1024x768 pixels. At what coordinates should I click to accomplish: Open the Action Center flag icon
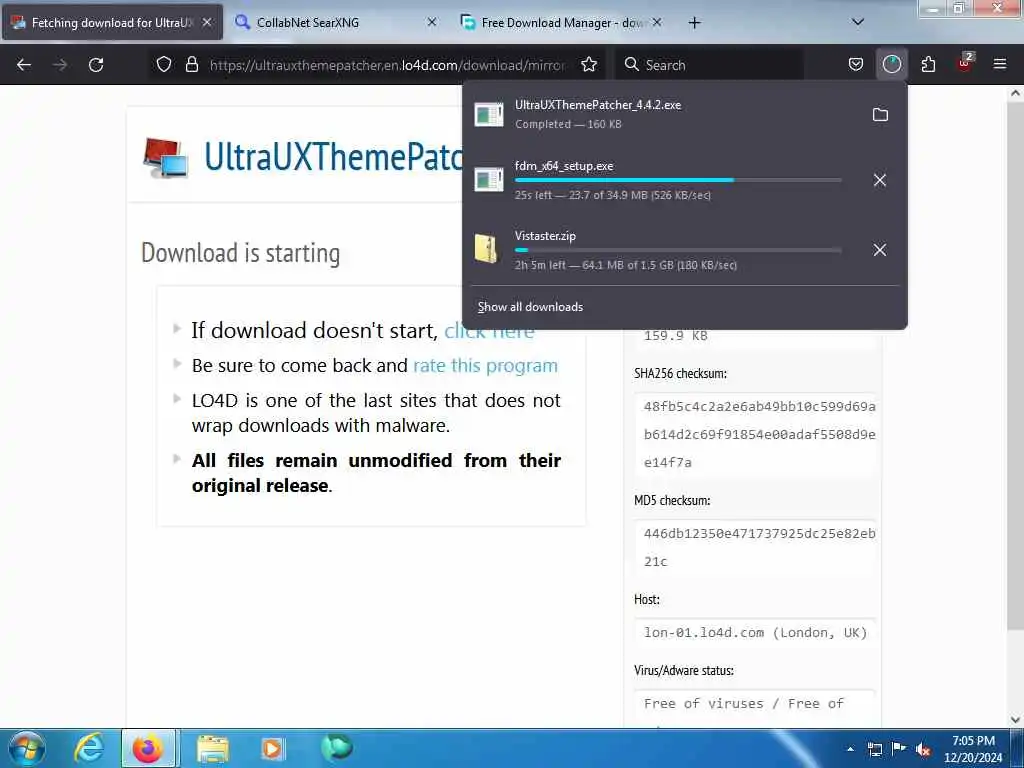pyautogui.click(x=899, y=749)
